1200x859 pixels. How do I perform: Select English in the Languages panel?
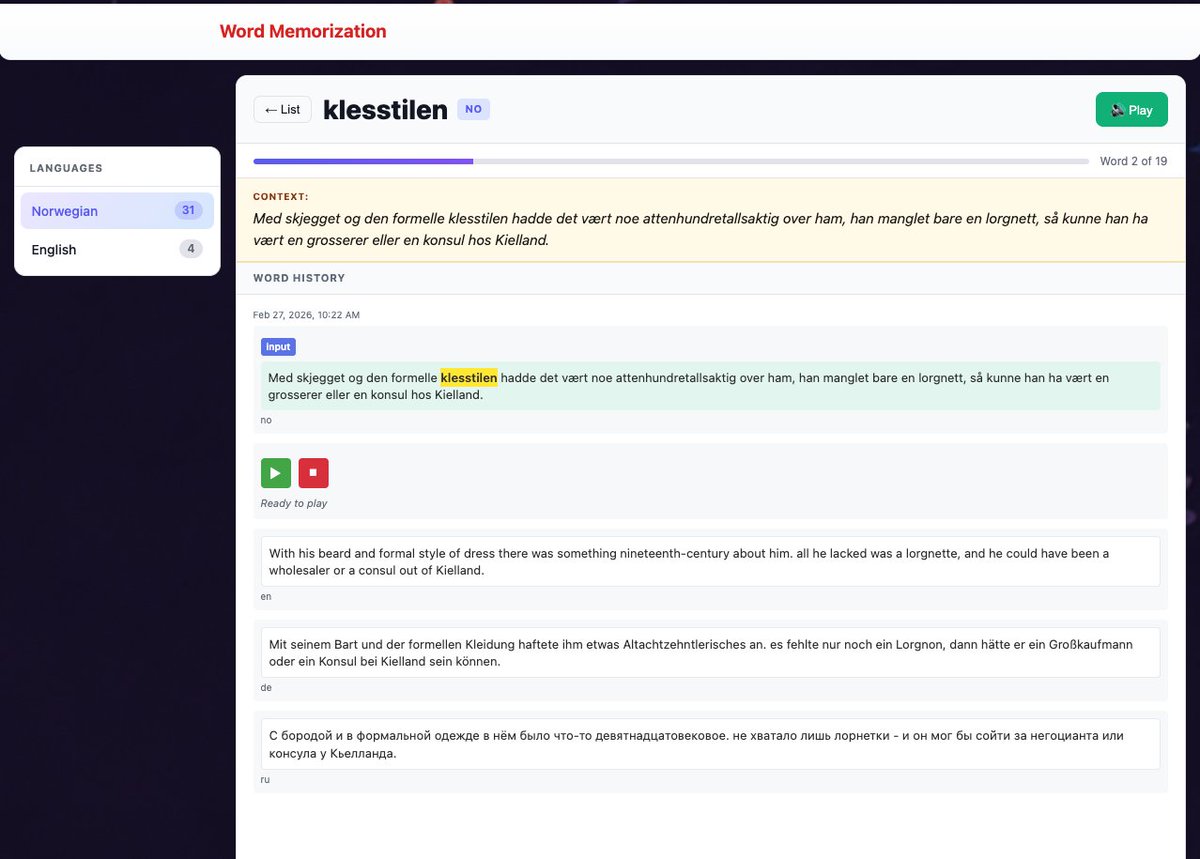tap(117, 250)
